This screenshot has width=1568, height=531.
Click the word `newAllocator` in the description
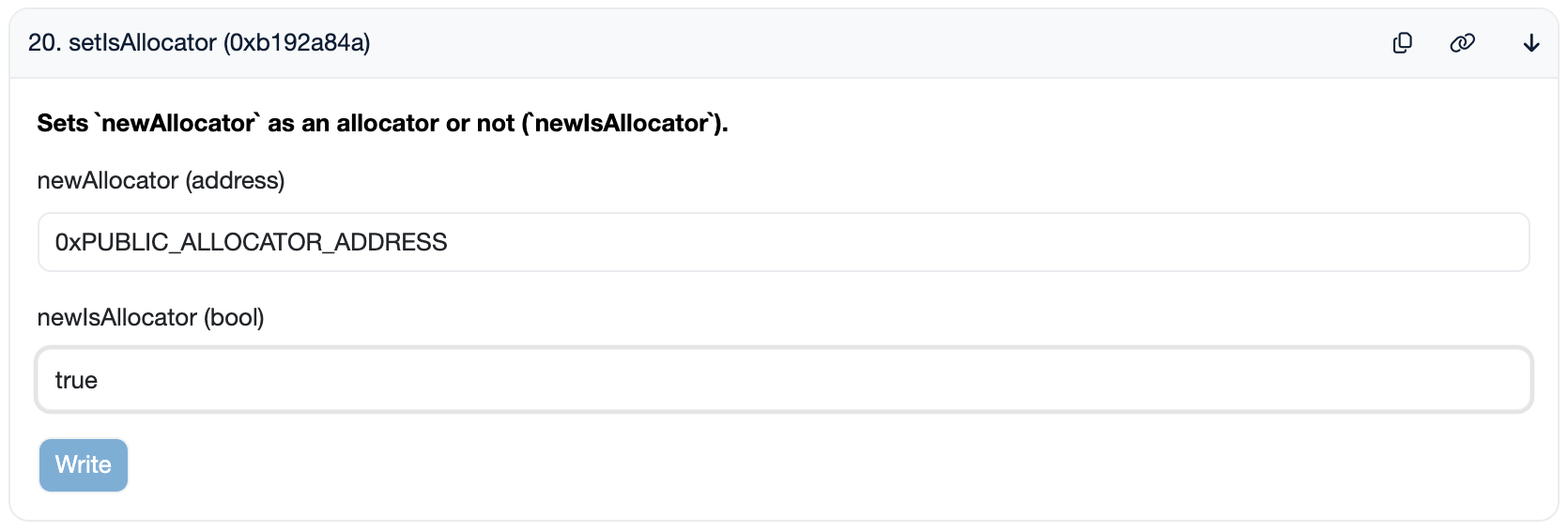click(x=178, y=123)
